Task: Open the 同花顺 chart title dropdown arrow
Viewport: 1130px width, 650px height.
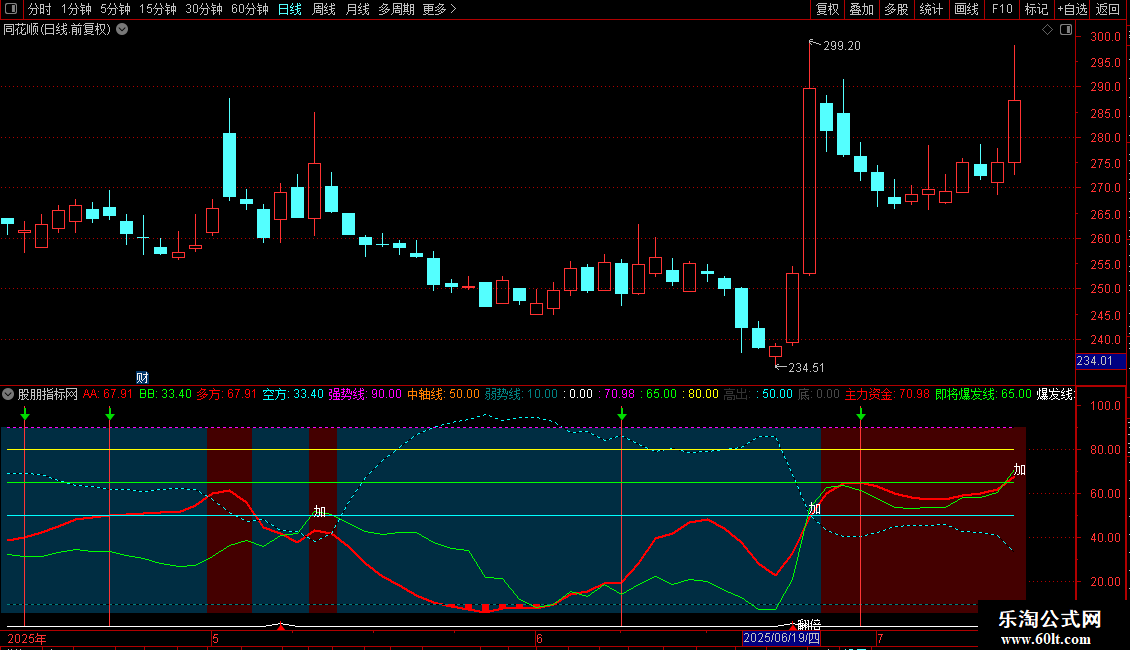Action: point(123,29)
